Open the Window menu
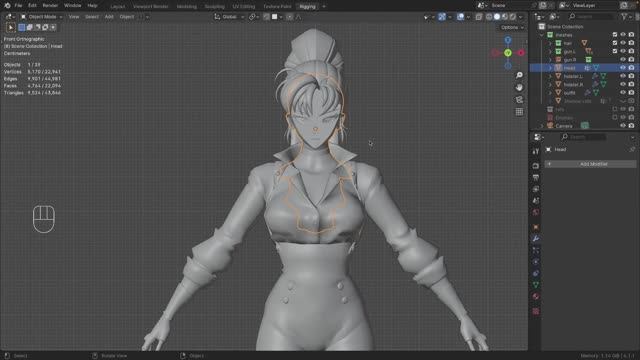The height and width of the screenshot is (360, 640). [x=73, y=6]
